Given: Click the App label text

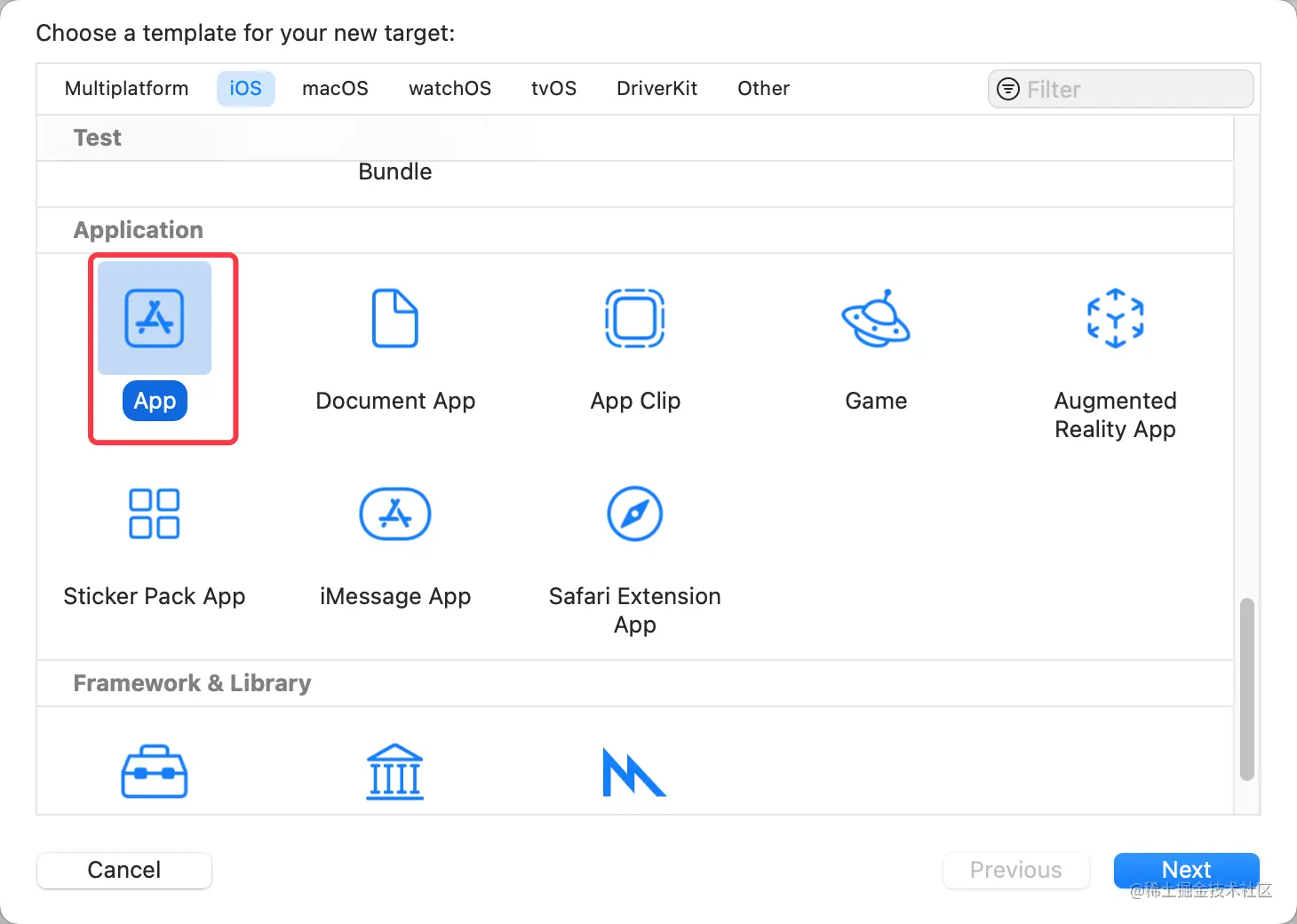Looking at the screenshot, I should (x=155, y=401).
